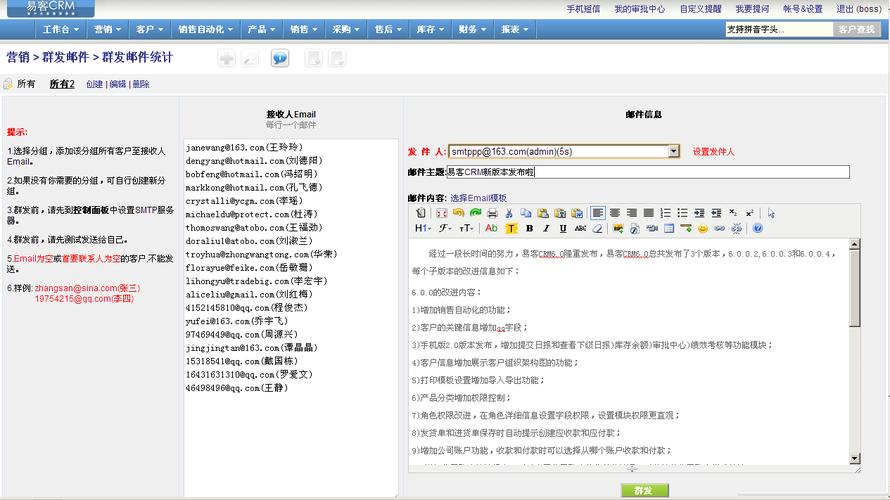This screenshot has height=500, width=890.
Task: Choose text color with Ab icon
Action: click(x=492, y=228)
